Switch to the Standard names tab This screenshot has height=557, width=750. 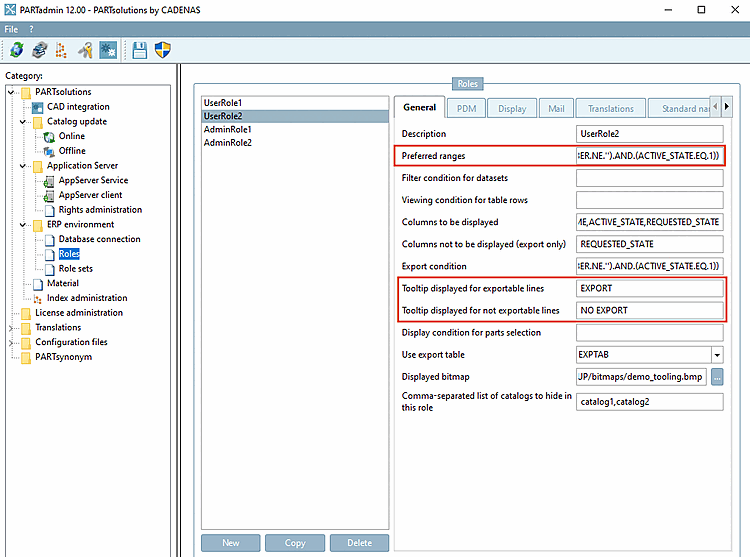tap(680, 109)
